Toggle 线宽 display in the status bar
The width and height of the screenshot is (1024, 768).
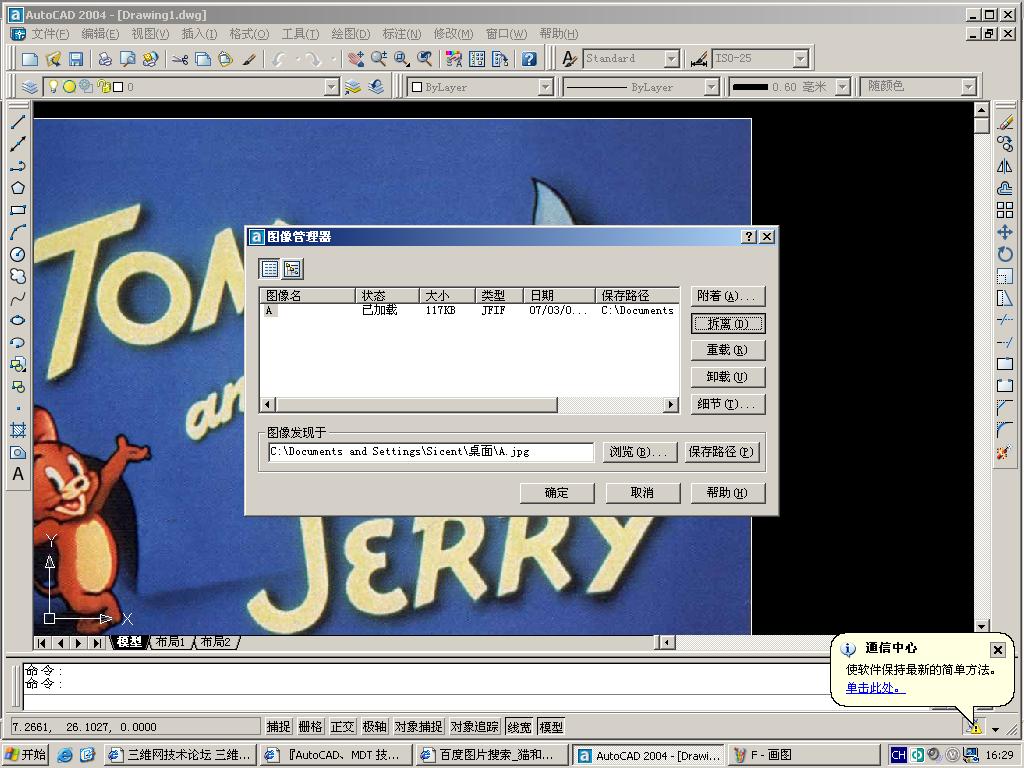point(519,727)
